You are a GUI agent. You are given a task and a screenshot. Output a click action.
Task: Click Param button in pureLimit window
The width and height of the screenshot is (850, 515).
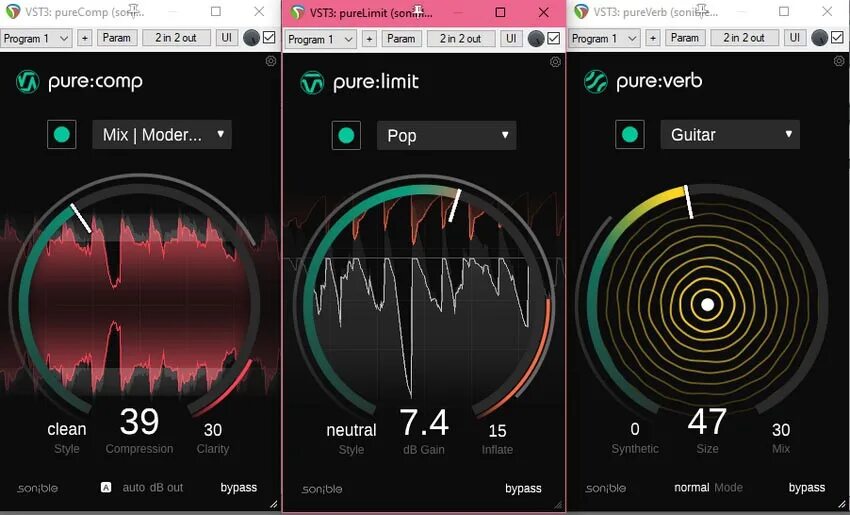pyautogui.click(x=401, y=38)
